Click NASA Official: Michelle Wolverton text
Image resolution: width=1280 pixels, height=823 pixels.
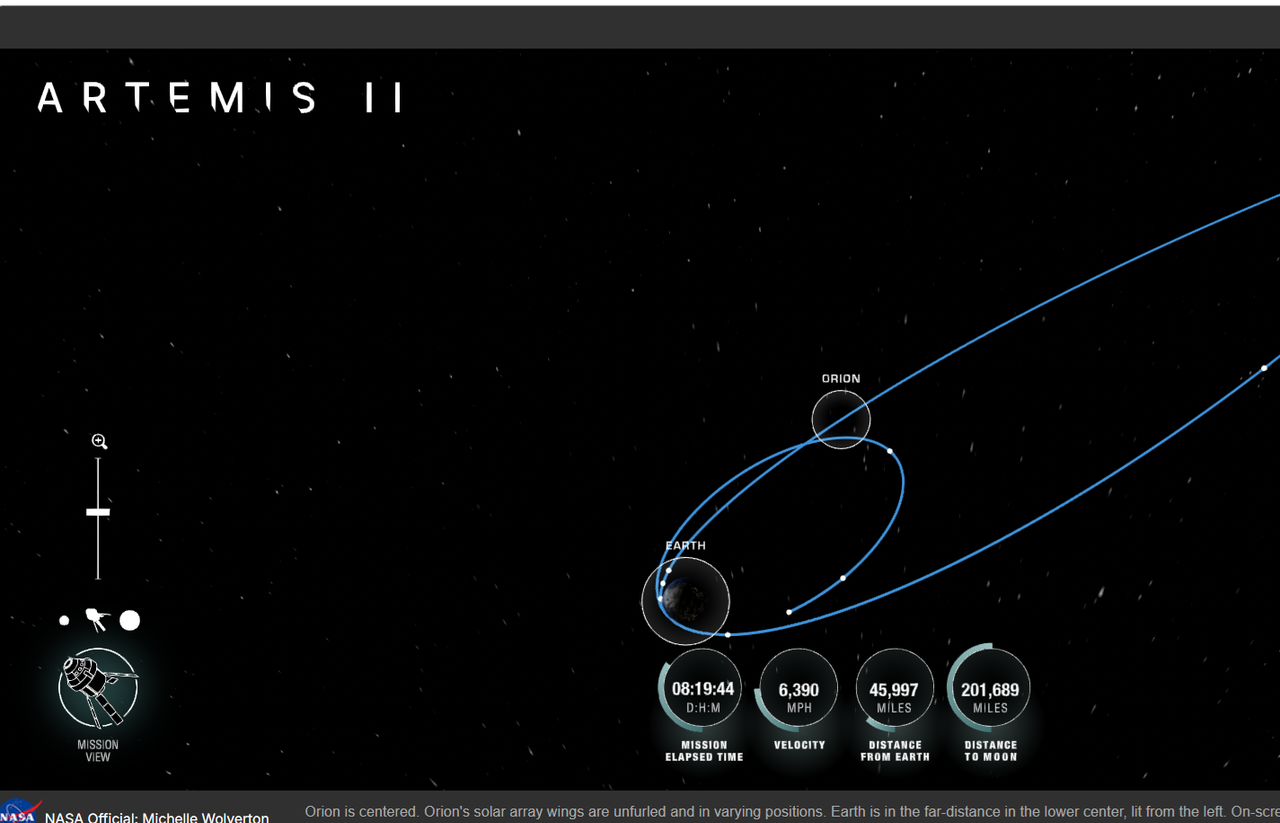point(157,817)
